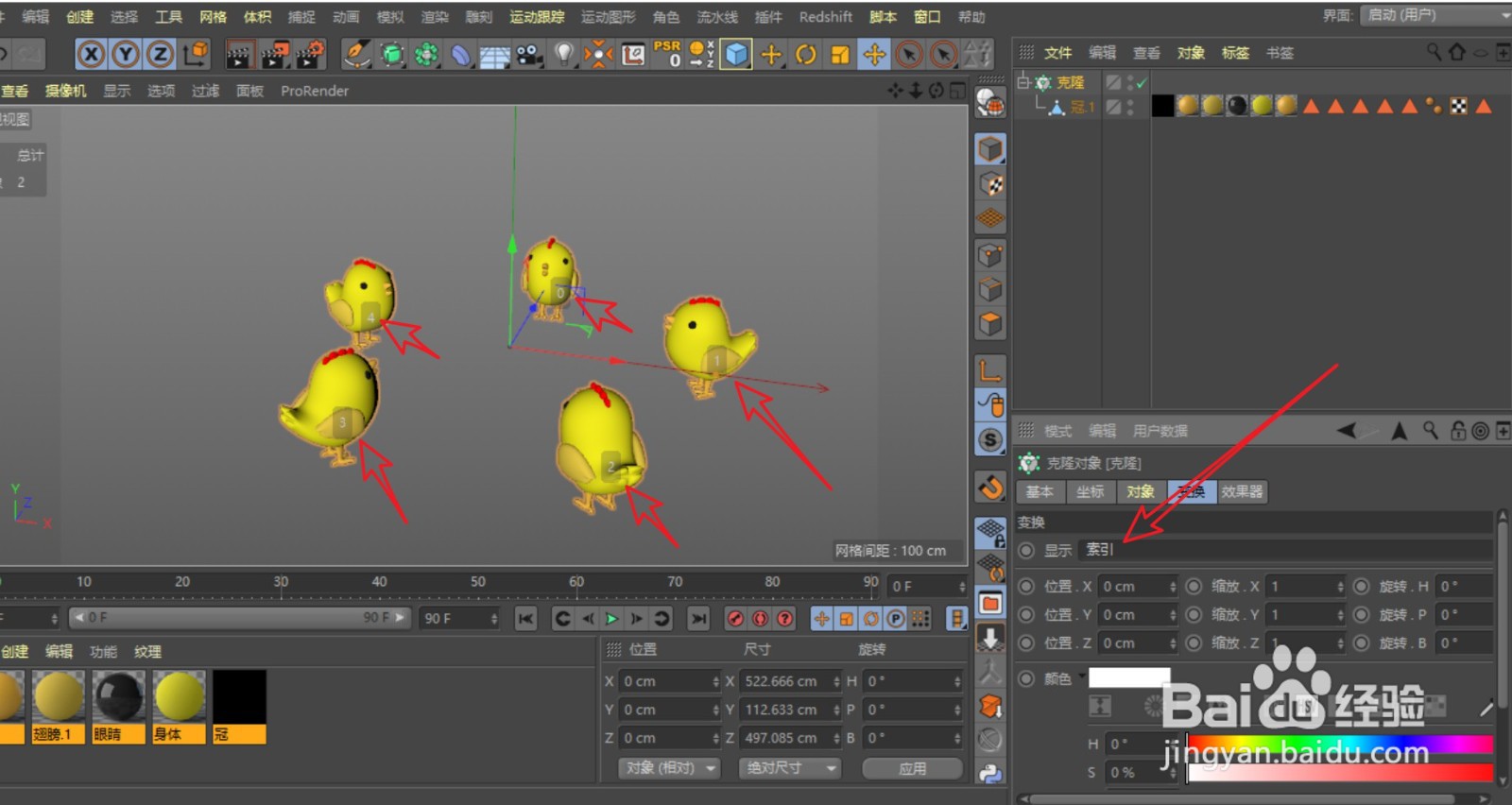Open the Python script icon
The width and height of the screenshot is (1512, 805).
point(990,773)
